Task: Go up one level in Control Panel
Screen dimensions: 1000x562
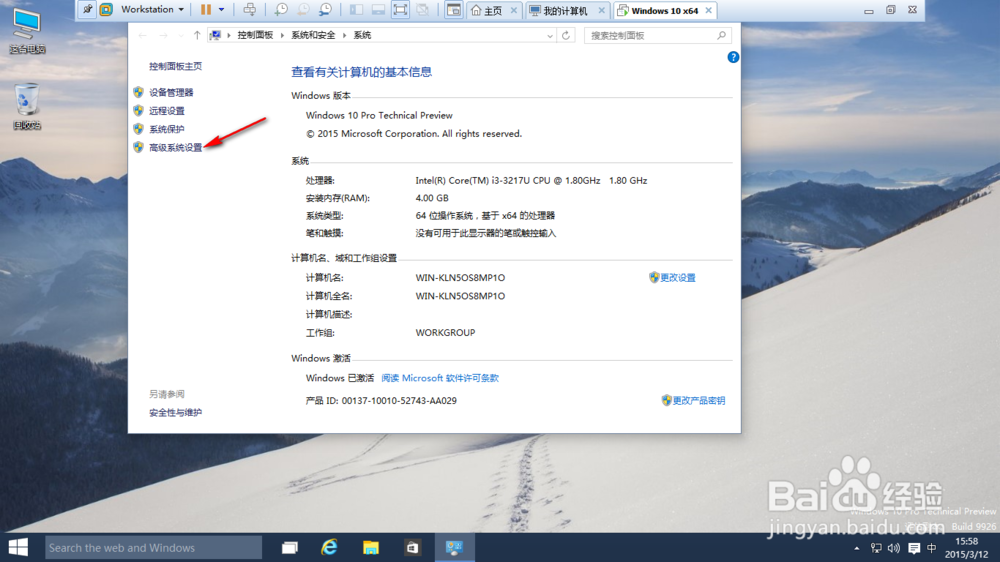Action: point(197,36)
